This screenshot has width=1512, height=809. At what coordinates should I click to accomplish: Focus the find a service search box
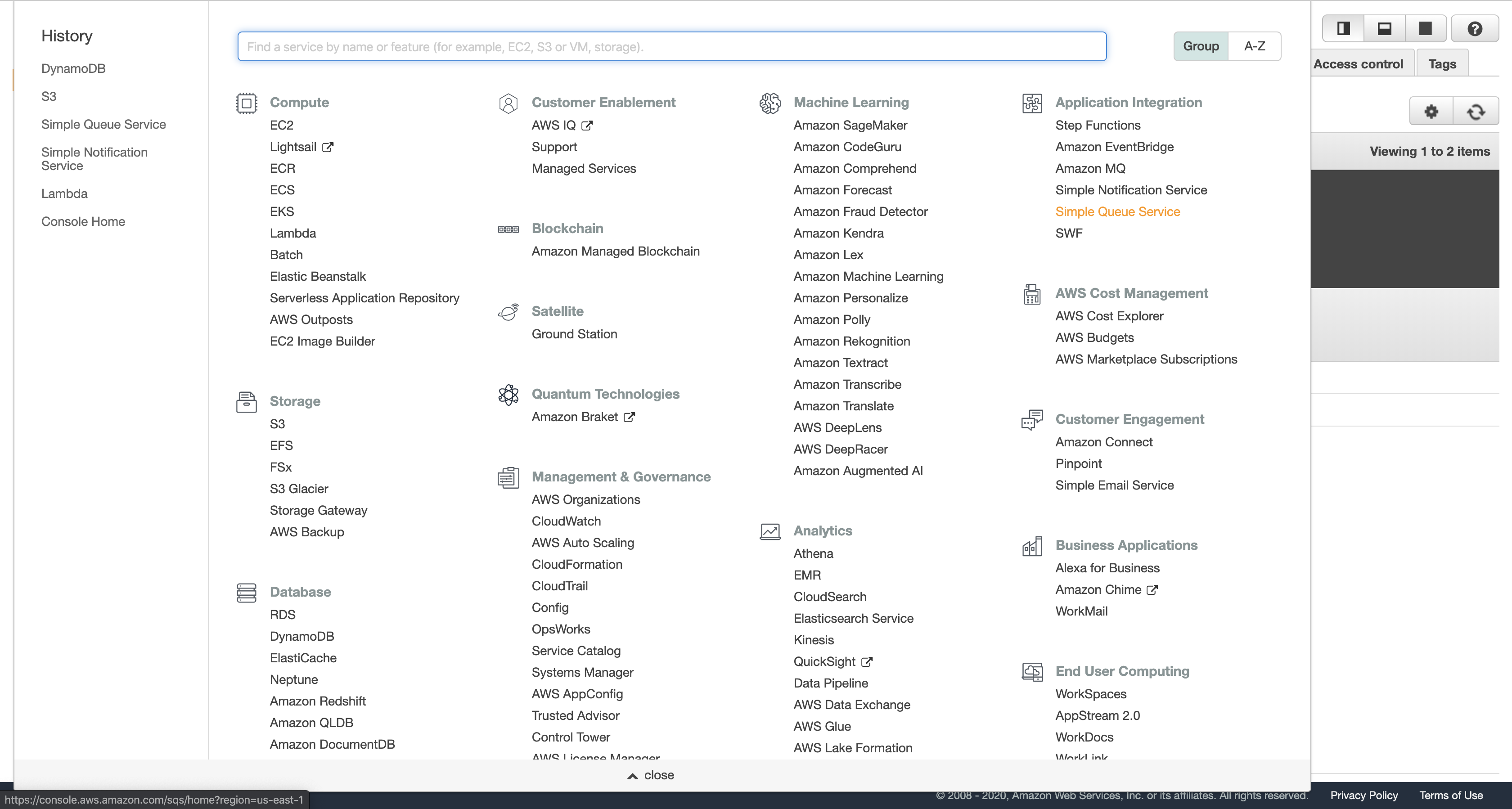[671, 46]
